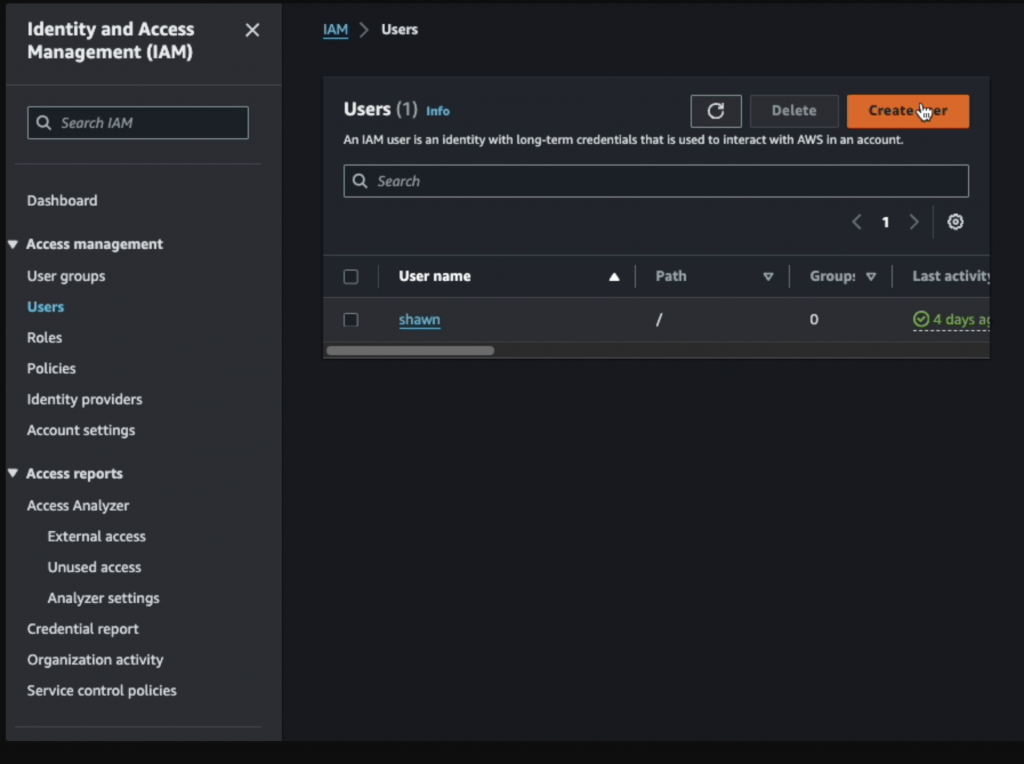Sort by User name ascending arrow
Image resolution: width=1024 pixels, height=764 pixels.
click(614, 277)
